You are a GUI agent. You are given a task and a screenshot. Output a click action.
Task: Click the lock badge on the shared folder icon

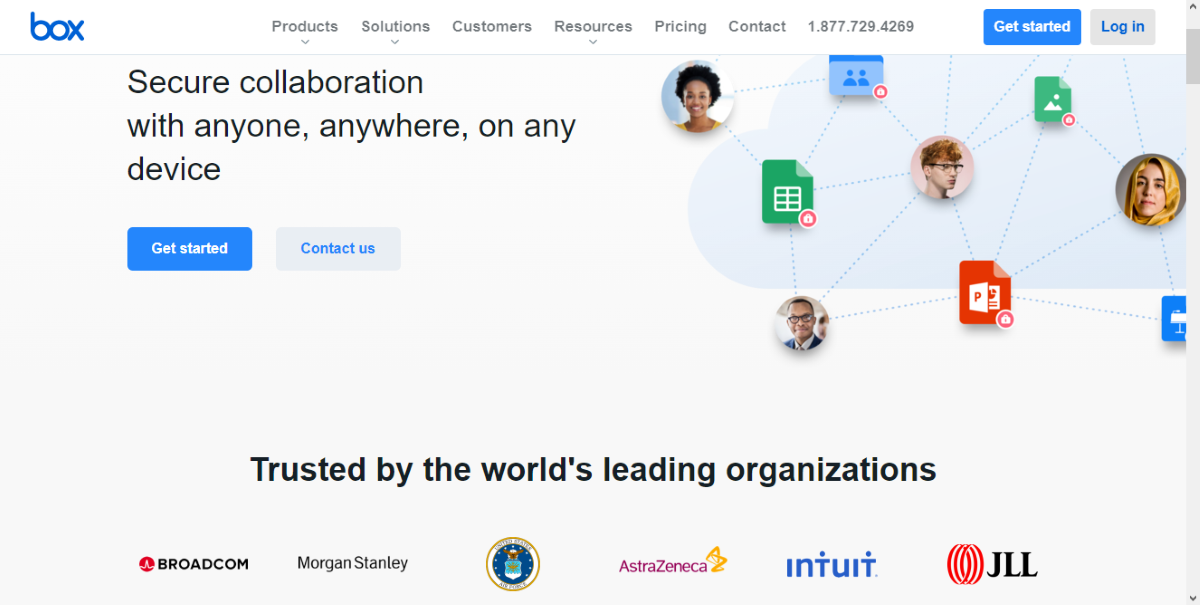881,91
